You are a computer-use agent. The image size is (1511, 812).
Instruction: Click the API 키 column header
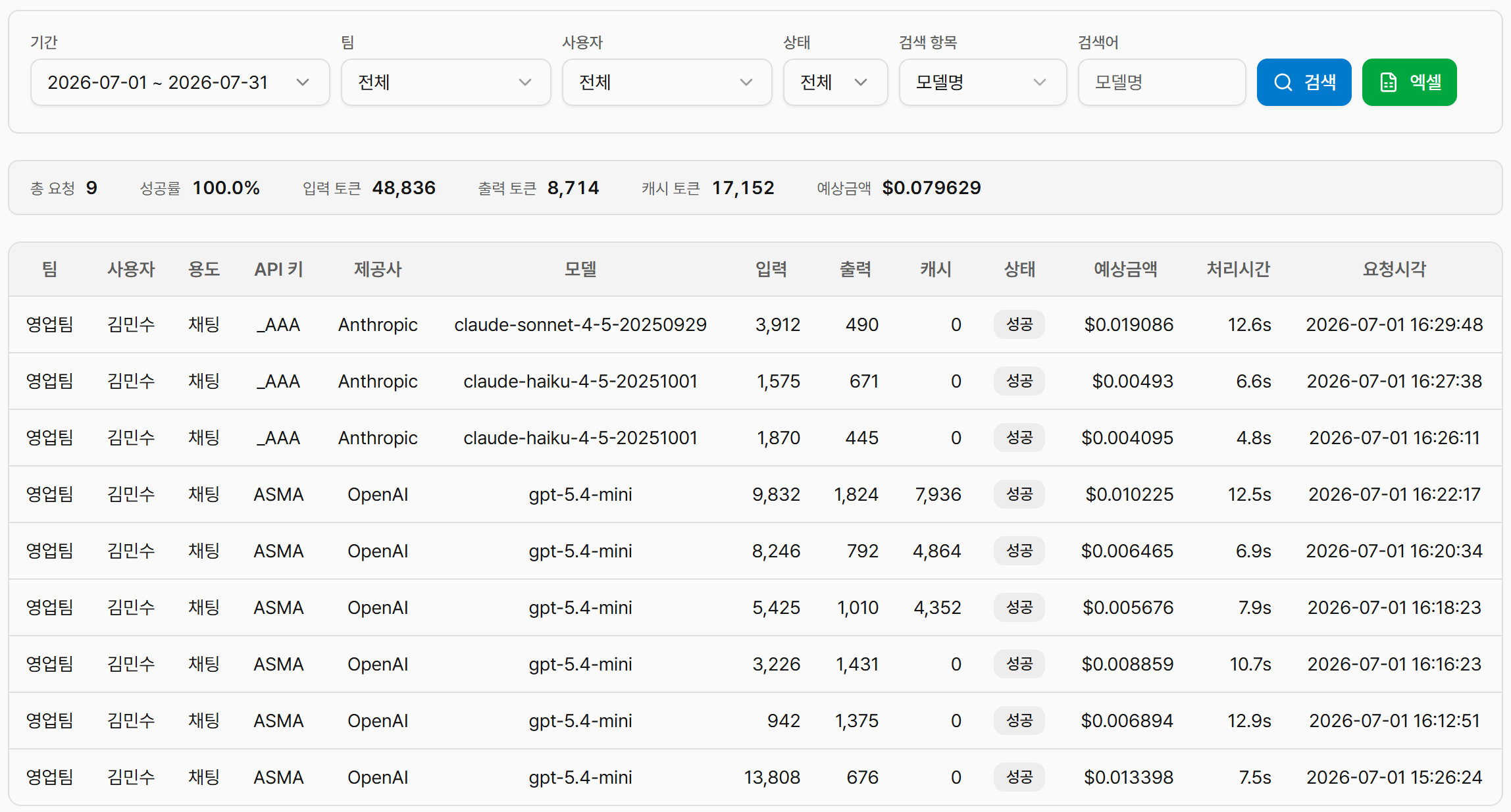click(x=278, y=269)
